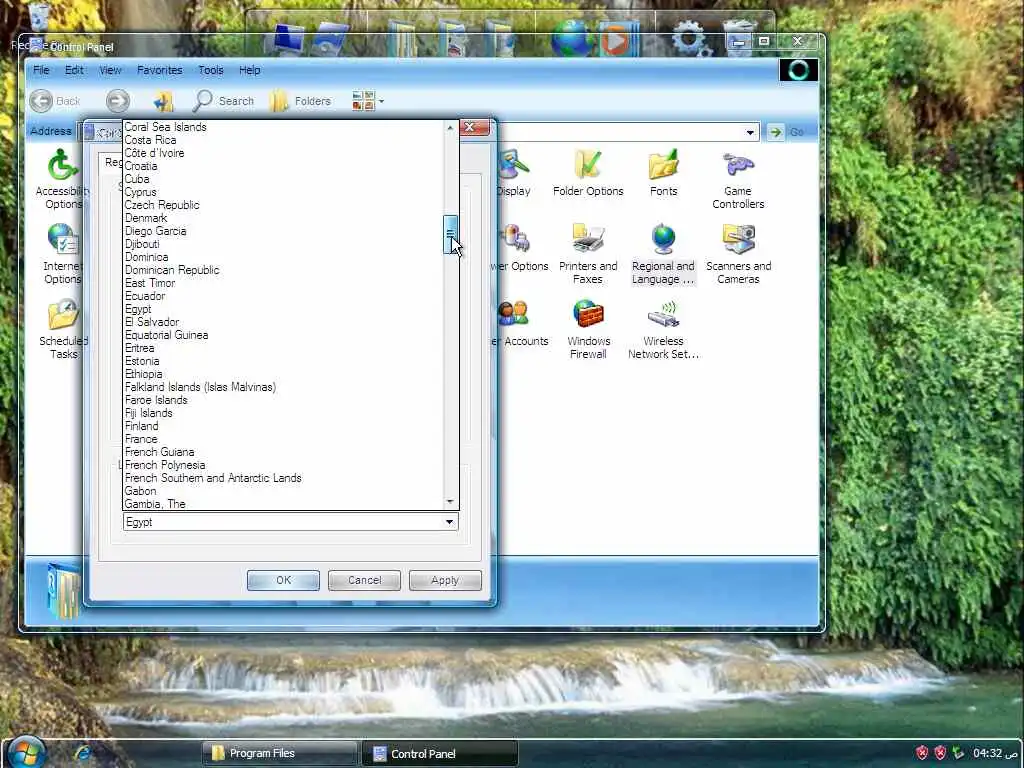This screenshot has width=1024, height=768.
Task: Open the Help menu
Action: [x=249, y=70]
